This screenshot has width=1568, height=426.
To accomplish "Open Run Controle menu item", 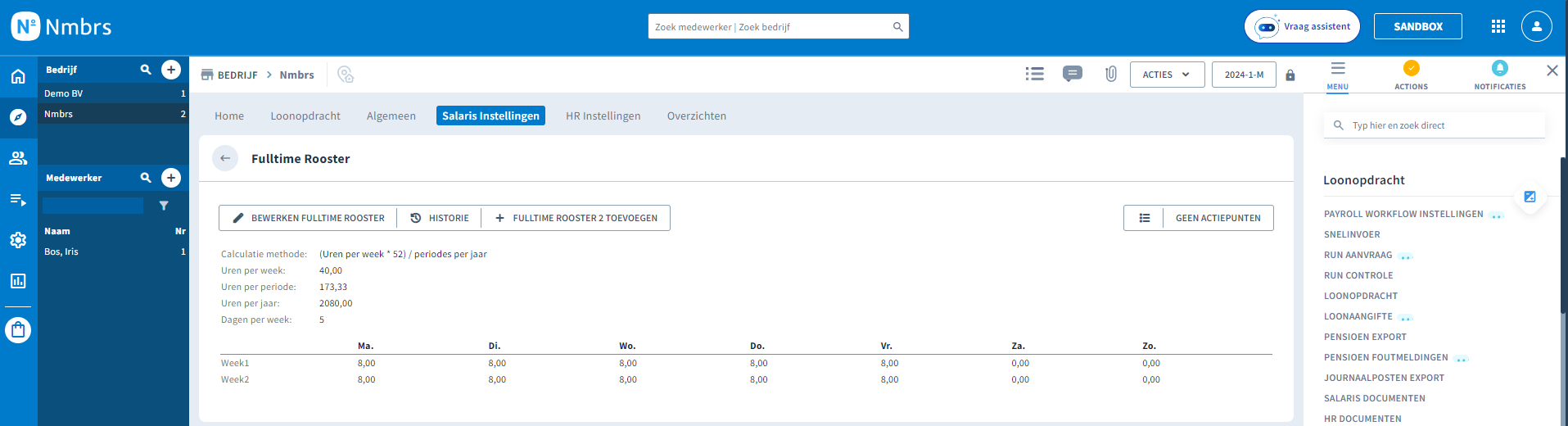I will coord(1358,275).
